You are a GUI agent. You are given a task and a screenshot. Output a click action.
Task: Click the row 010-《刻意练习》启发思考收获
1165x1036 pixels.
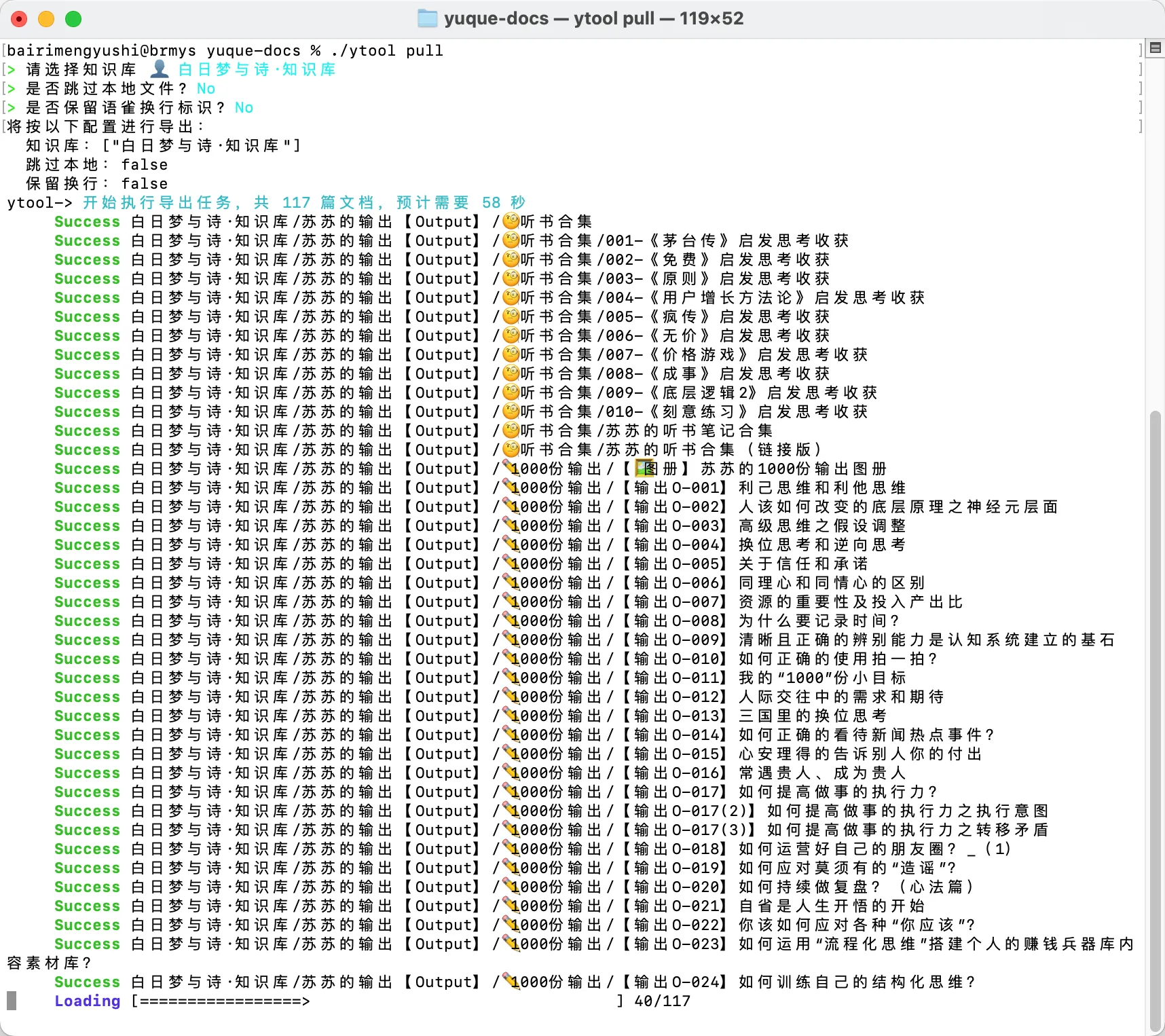[x=461, y=411]
